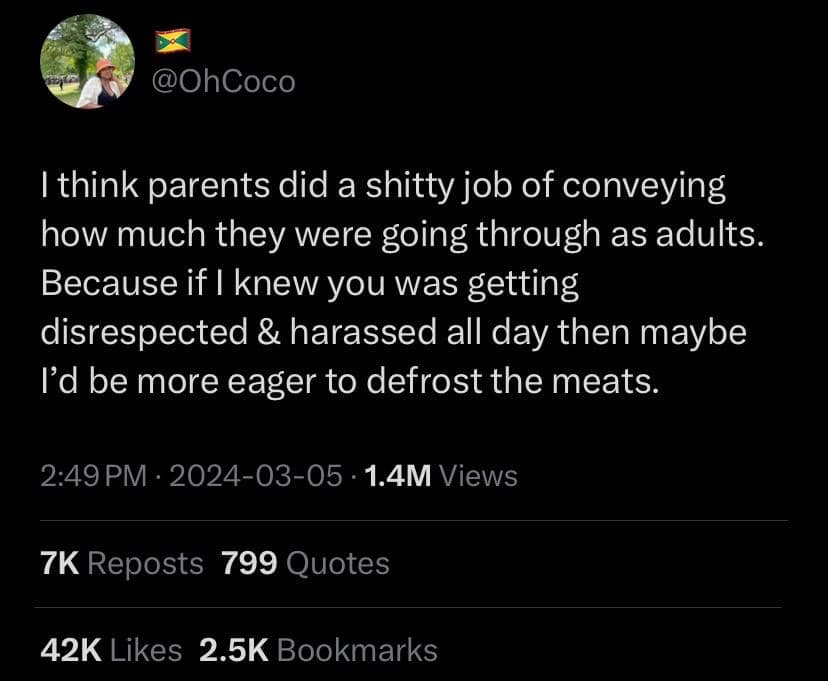Click 'Views' label next to 1.4M
Viewport: 828px width, 681px height.
478,477
